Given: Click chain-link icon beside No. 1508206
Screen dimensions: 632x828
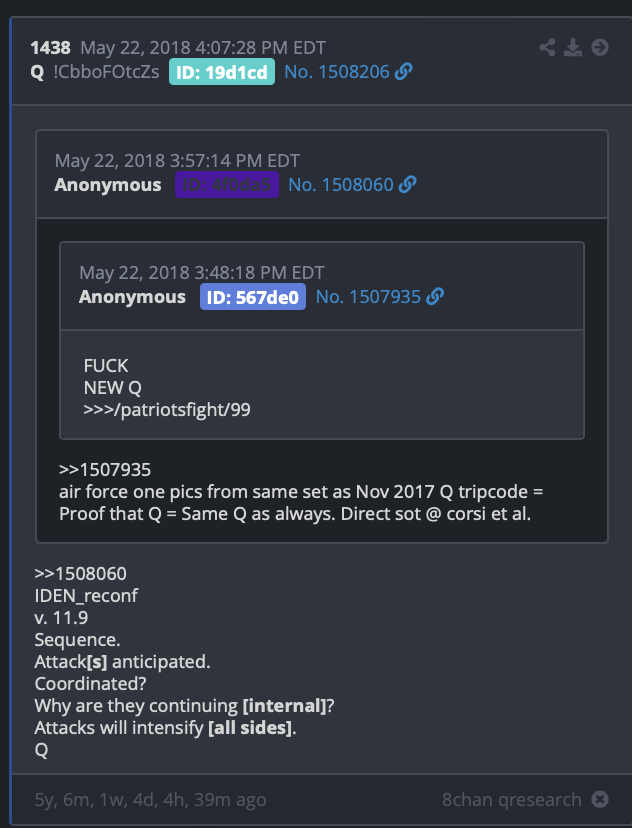Looking at the screenshot, I should coord(404,71).
